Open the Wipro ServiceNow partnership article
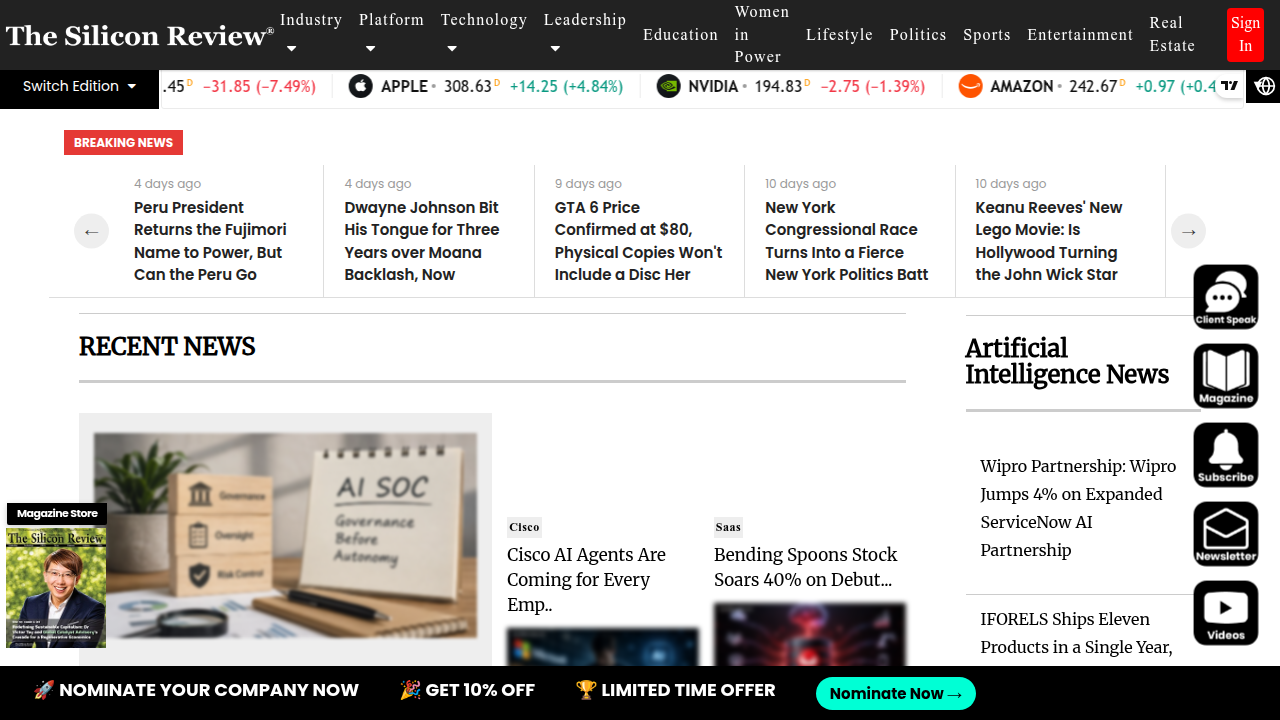 coord(1079,508)
